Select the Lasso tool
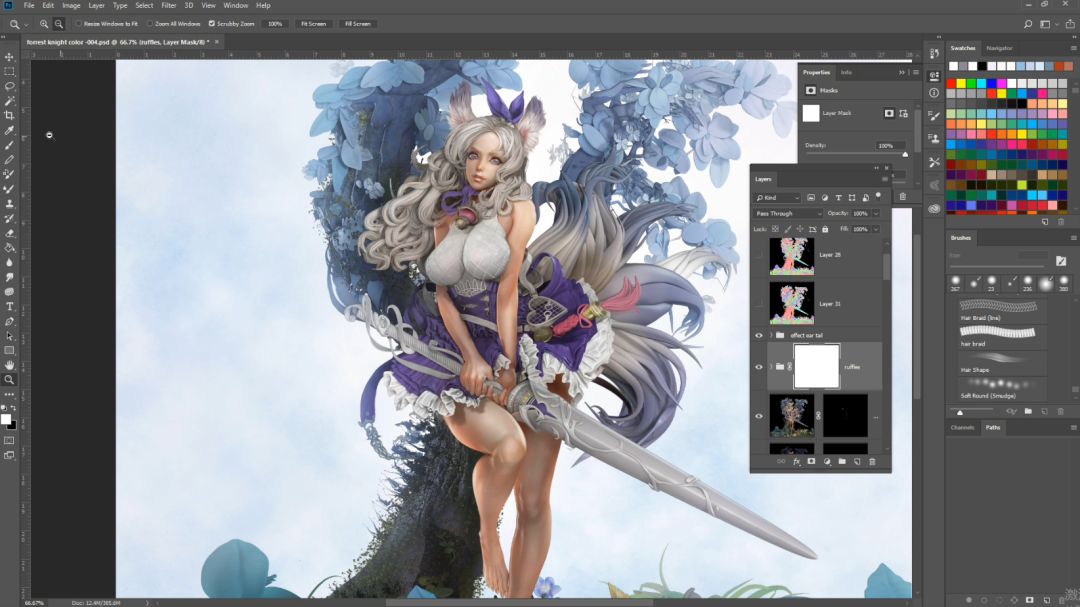Screen dimensions: 1080x607 (x=9, y=86)
